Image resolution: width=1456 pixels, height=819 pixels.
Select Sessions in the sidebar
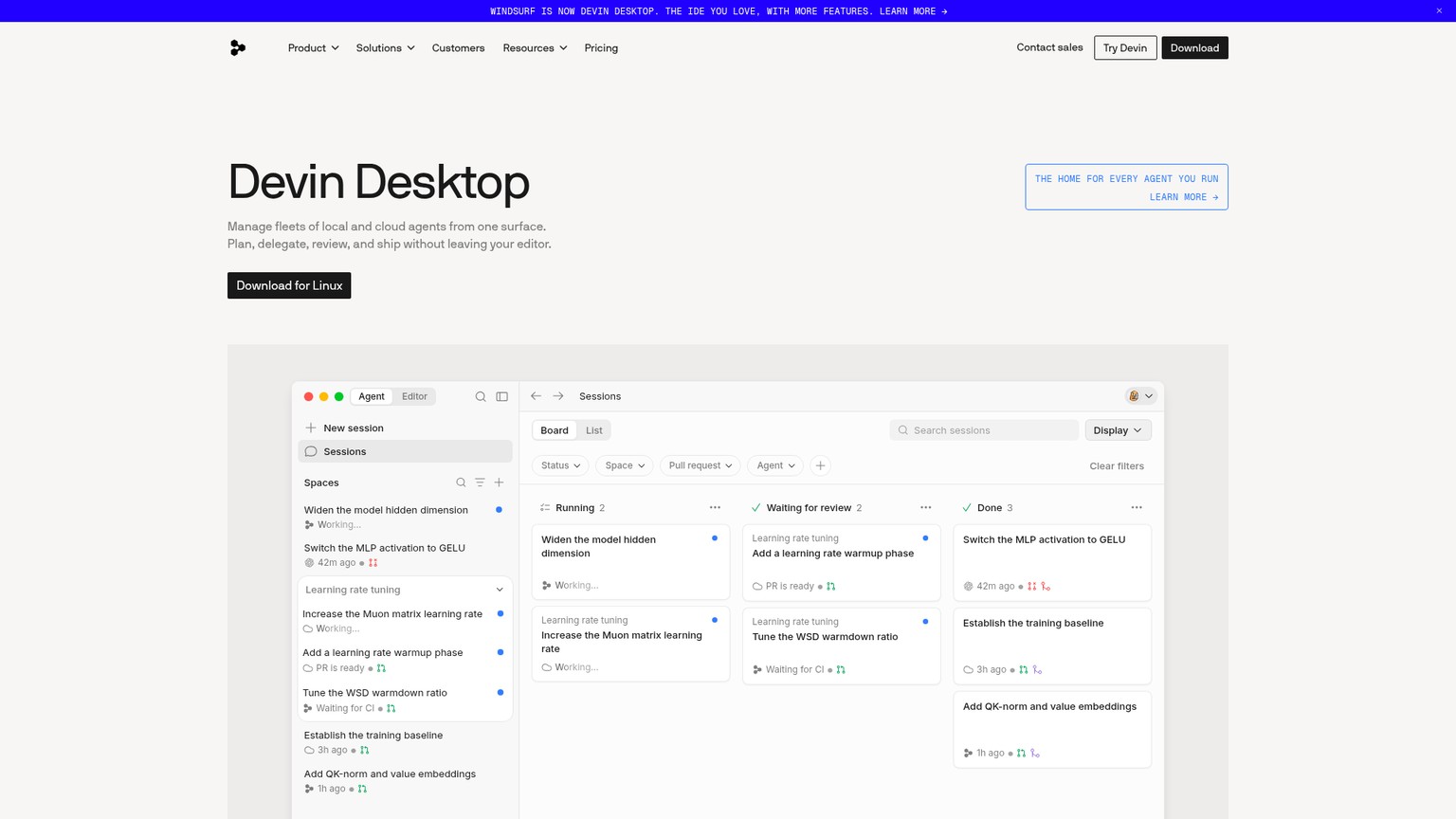pos(405,451)
